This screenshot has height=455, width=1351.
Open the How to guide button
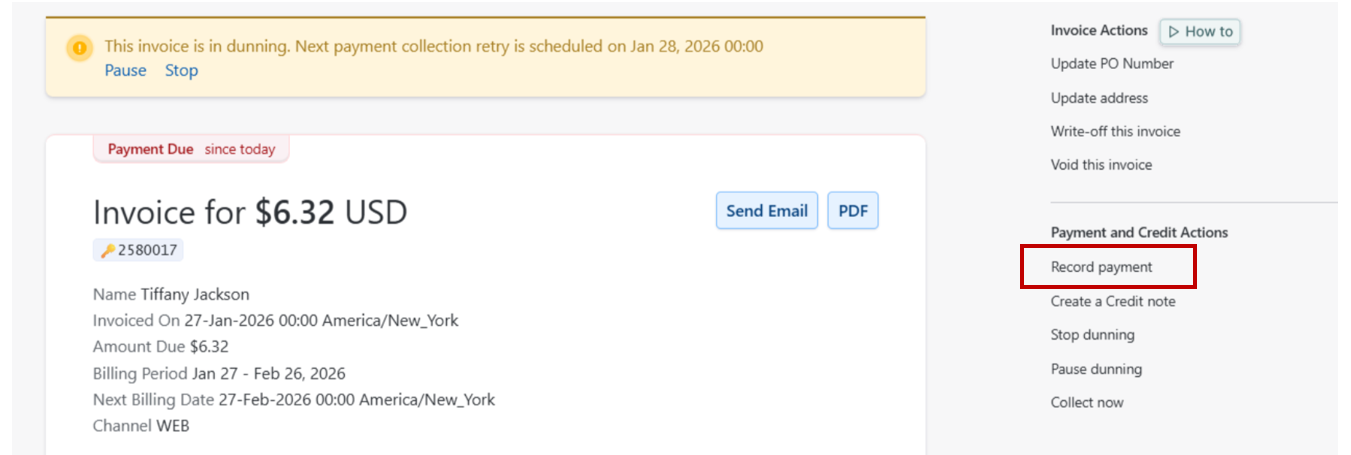pos(1200,32)
